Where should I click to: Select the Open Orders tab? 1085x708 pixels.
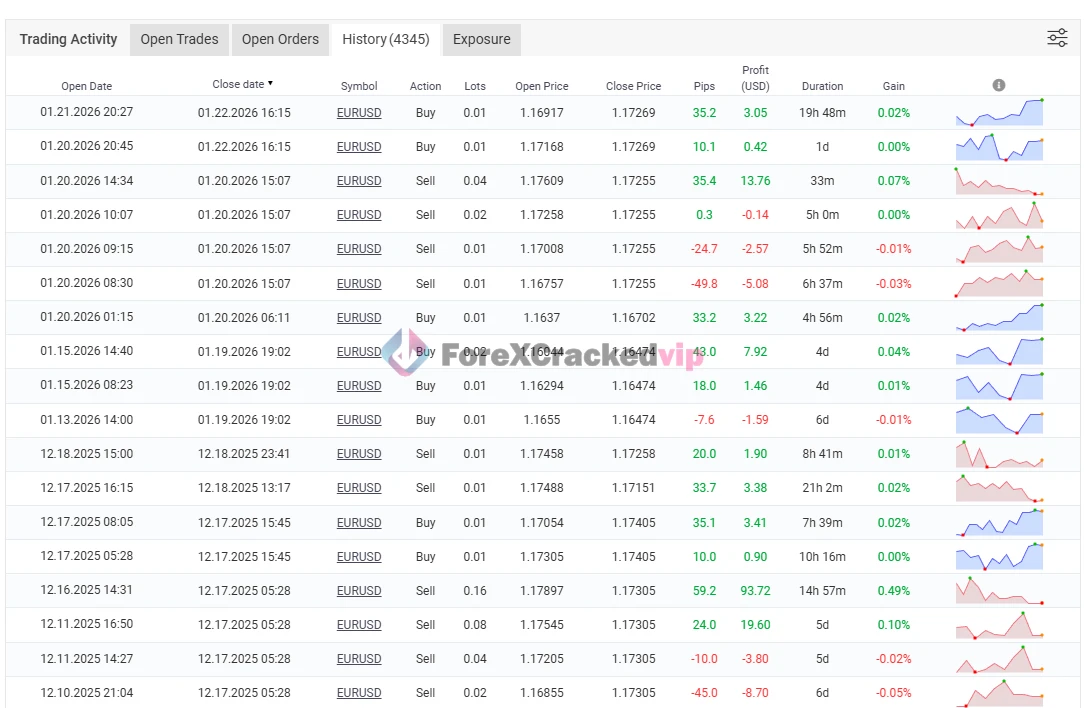(x=280, y=39)
